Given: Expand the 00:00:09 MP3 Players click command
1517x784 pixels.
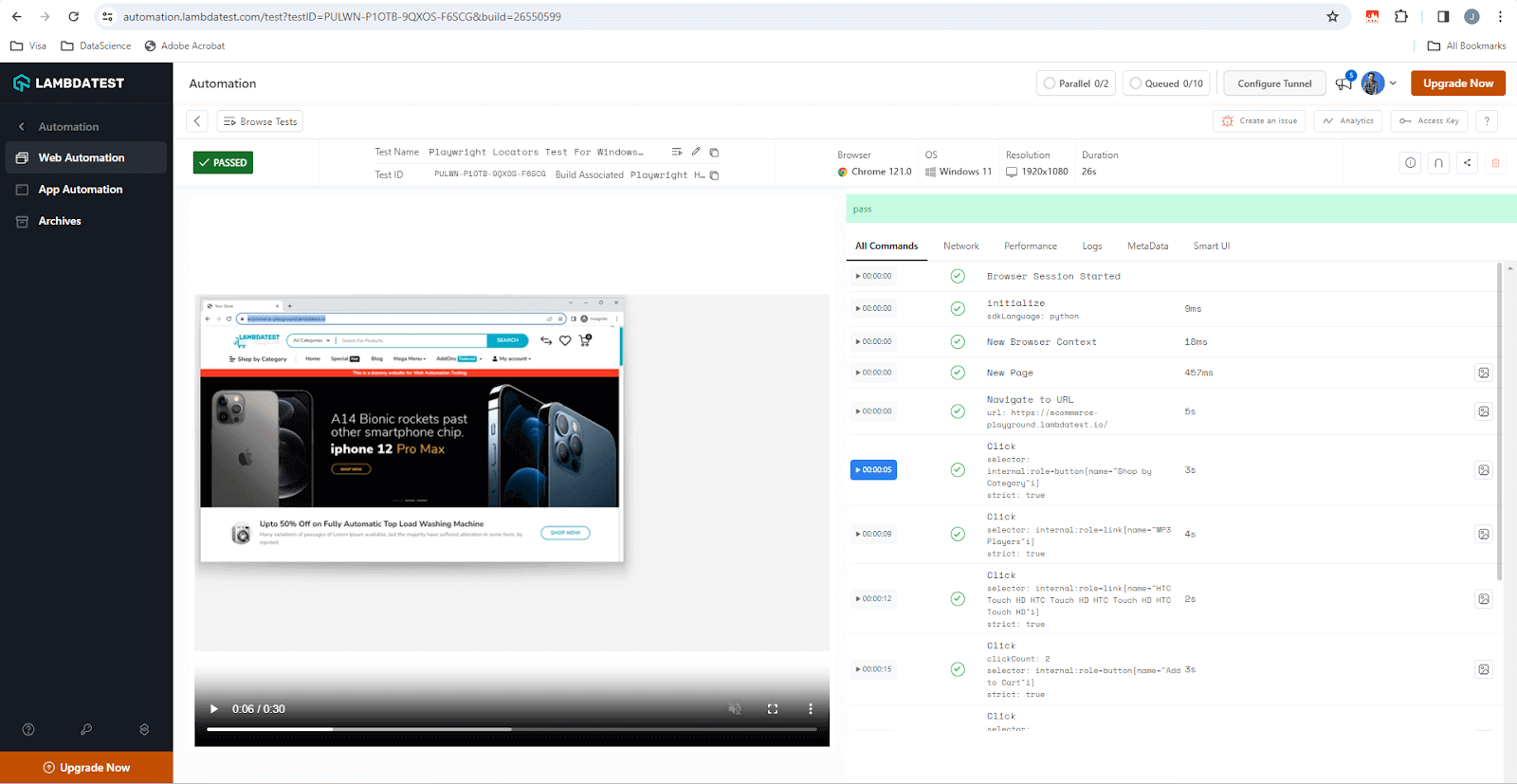Looking at the screenshot, I should click(x=872, y=534).
